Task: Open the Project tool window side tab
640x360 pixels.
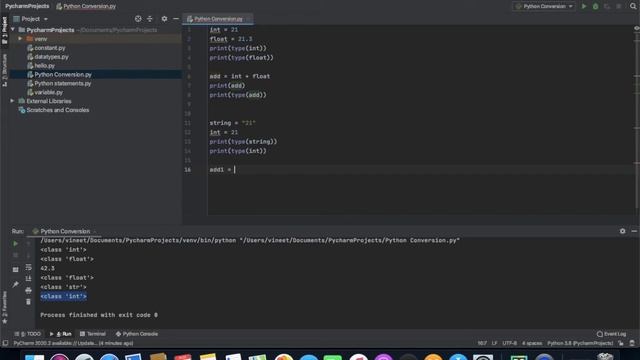Action: pyautogui.click(x=4, y=30)
